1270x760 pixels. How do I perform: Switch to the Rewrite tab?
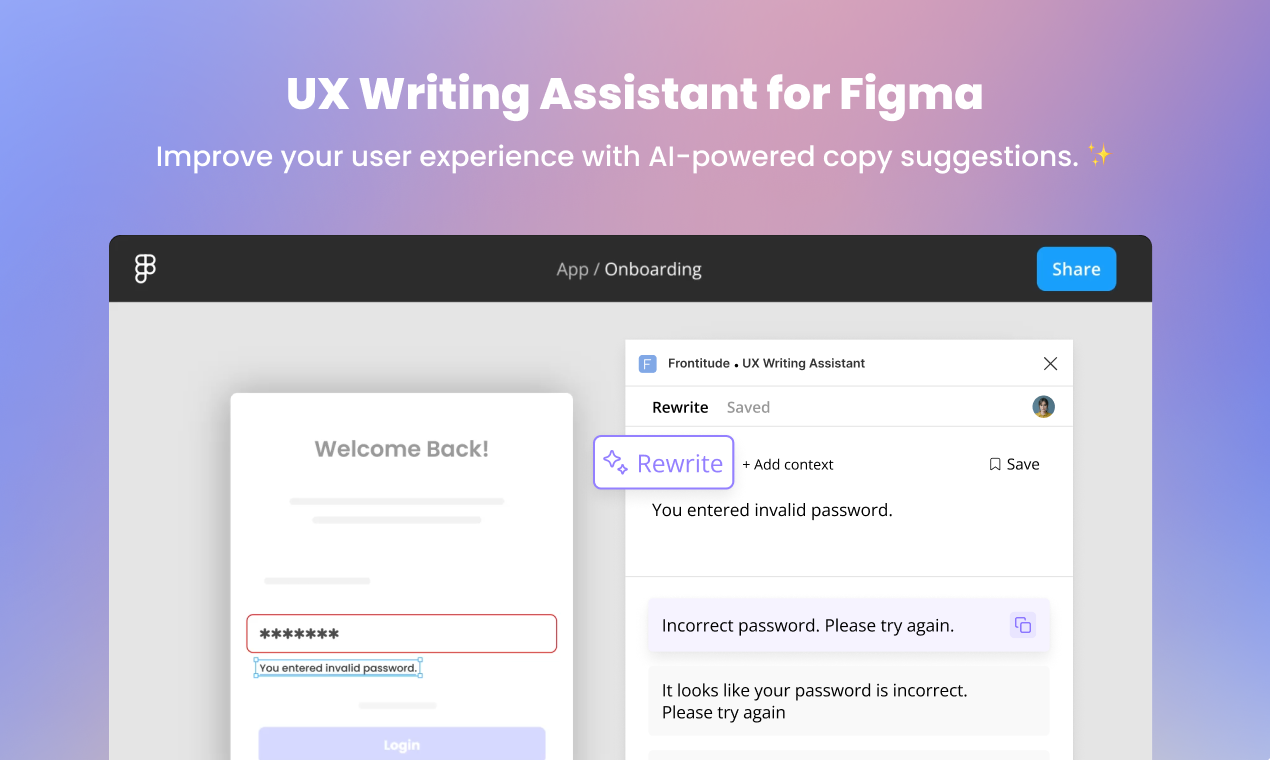pyautogui.click(x=680, y=407)
